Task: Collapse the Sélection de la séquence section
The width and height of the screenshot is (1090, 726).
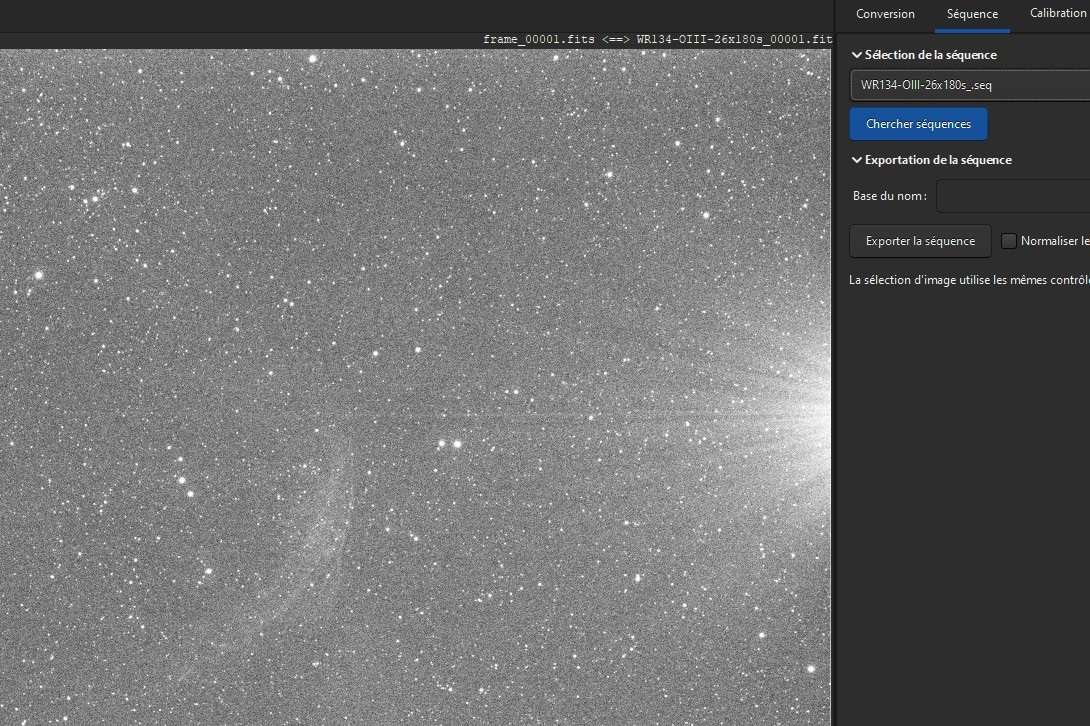Action: [856, 55]
